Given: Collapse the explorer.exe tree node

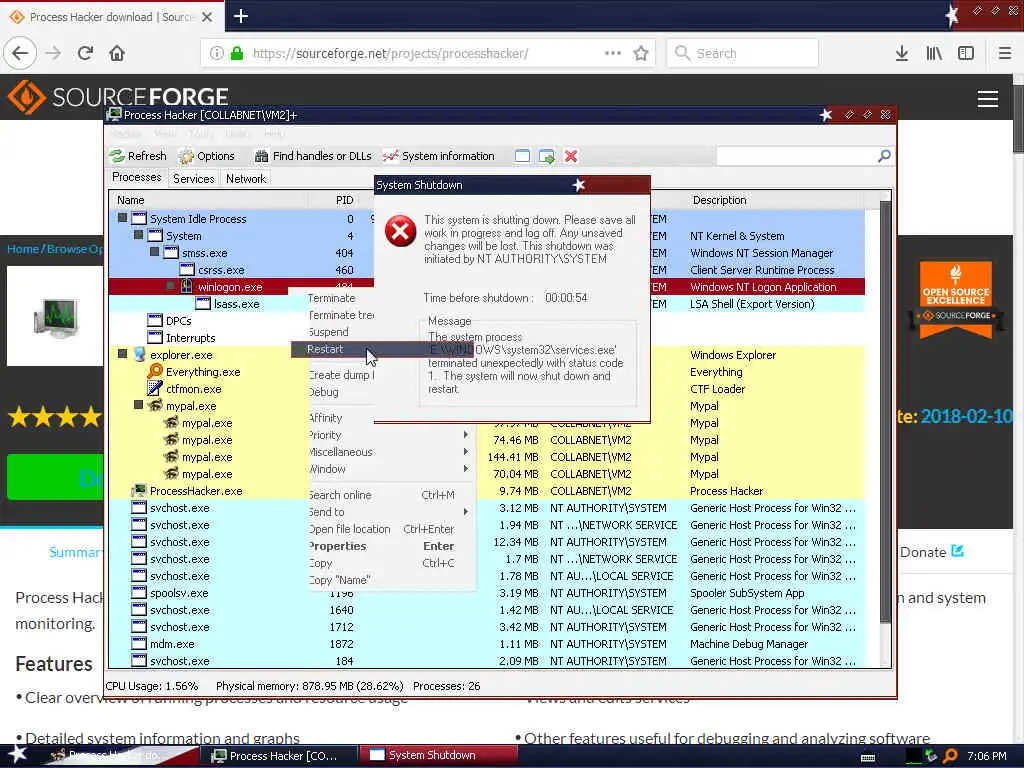Looking at the screenshot, I should click(123, 354).
